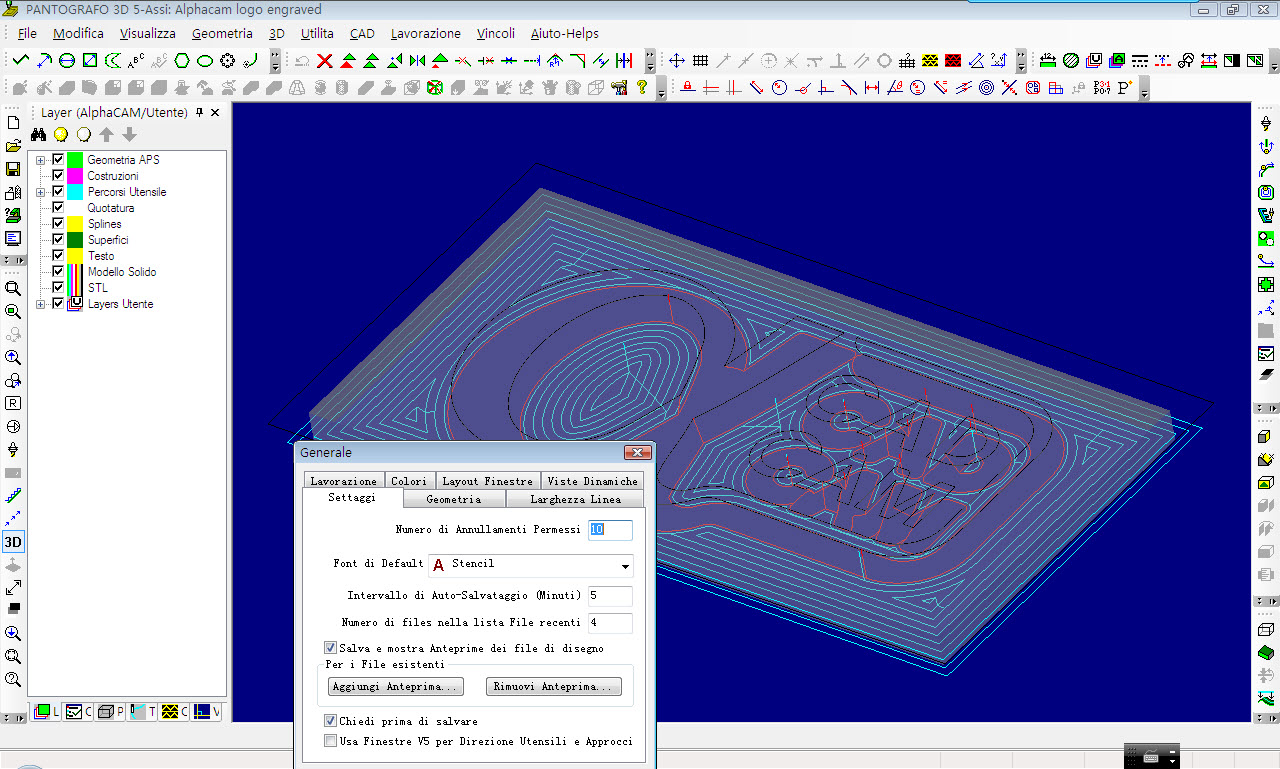Click the Save floppy disk icon

13,169
